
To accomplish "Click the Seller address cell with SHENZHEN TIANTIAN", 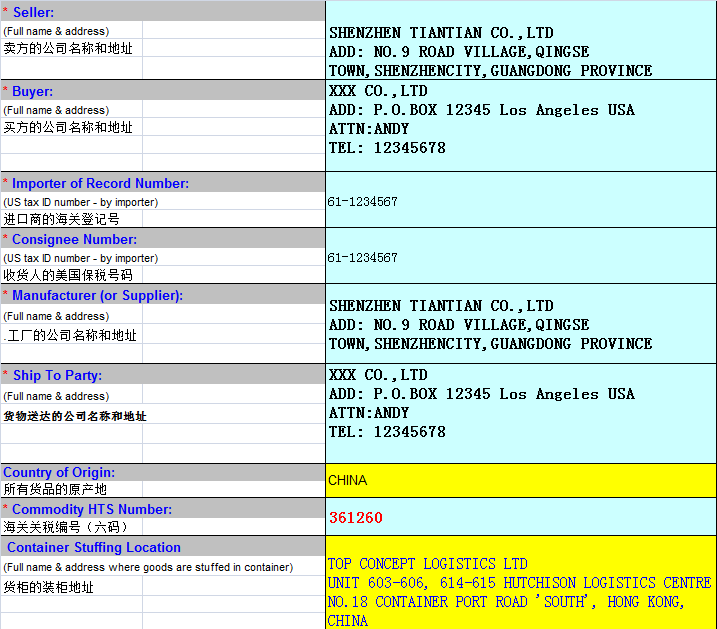I will (521, 40).
